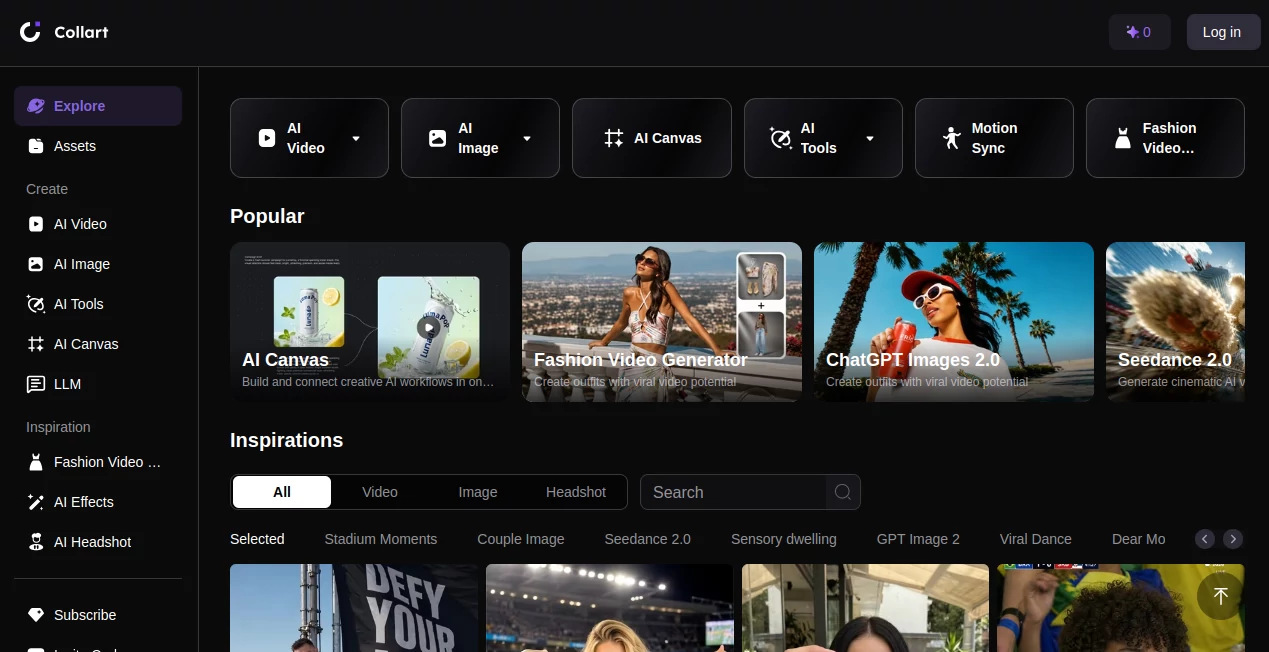The height and width of the screenshot is (652, 1269).
Task: Click the AI Effects magic wand icon
Action: 36,502
